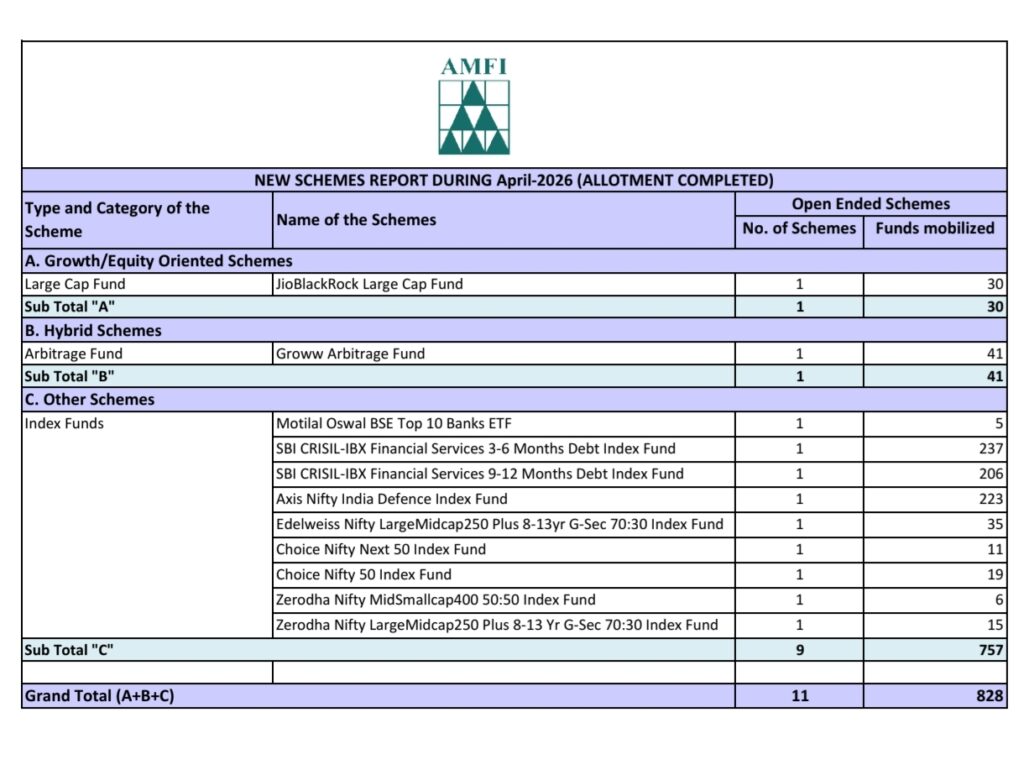The image size is (1024, 770).
Task: Click funds value 206
Action: [991, 473]
